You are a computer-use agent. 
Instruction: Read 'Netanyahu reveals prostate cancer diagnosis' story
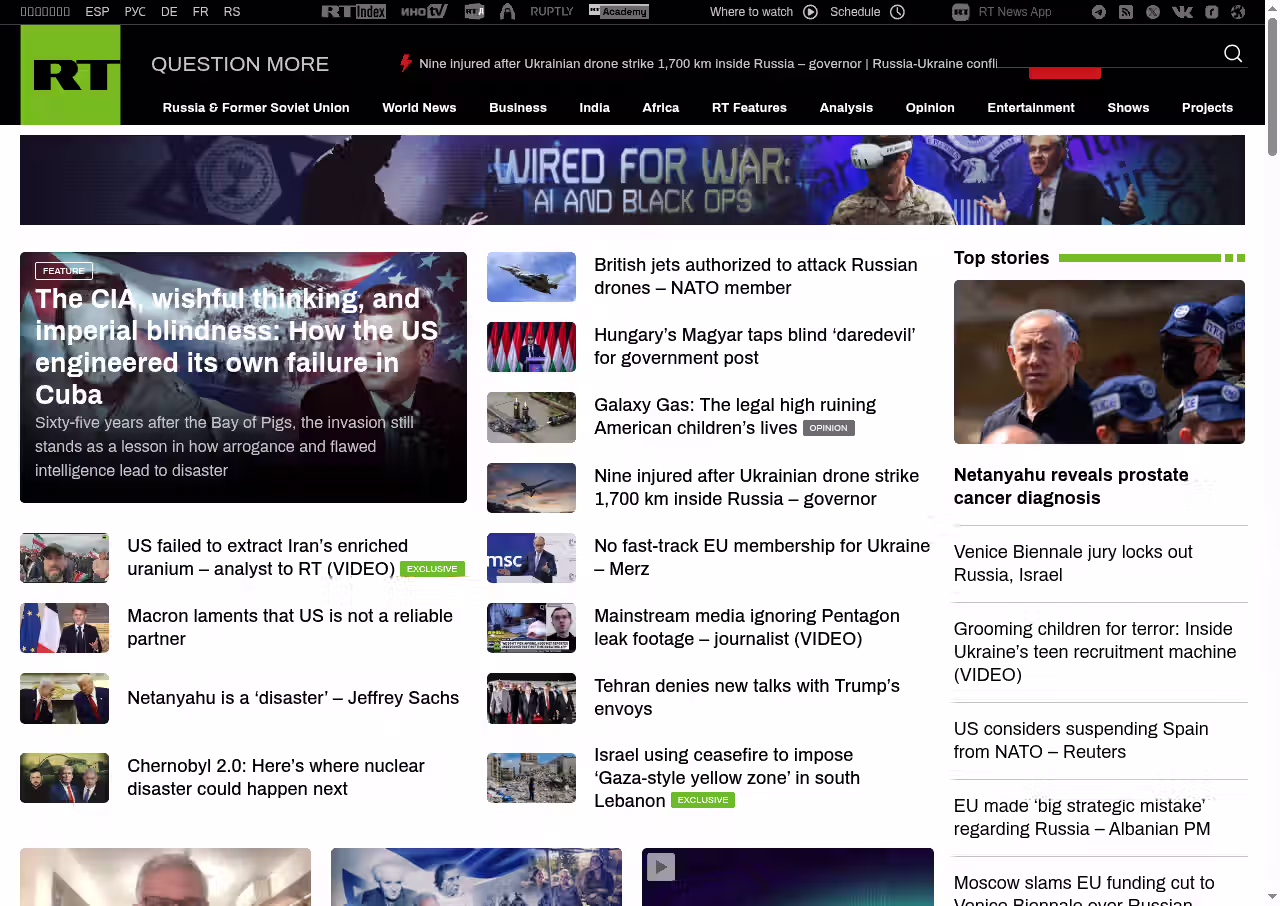coord(1070,486)
